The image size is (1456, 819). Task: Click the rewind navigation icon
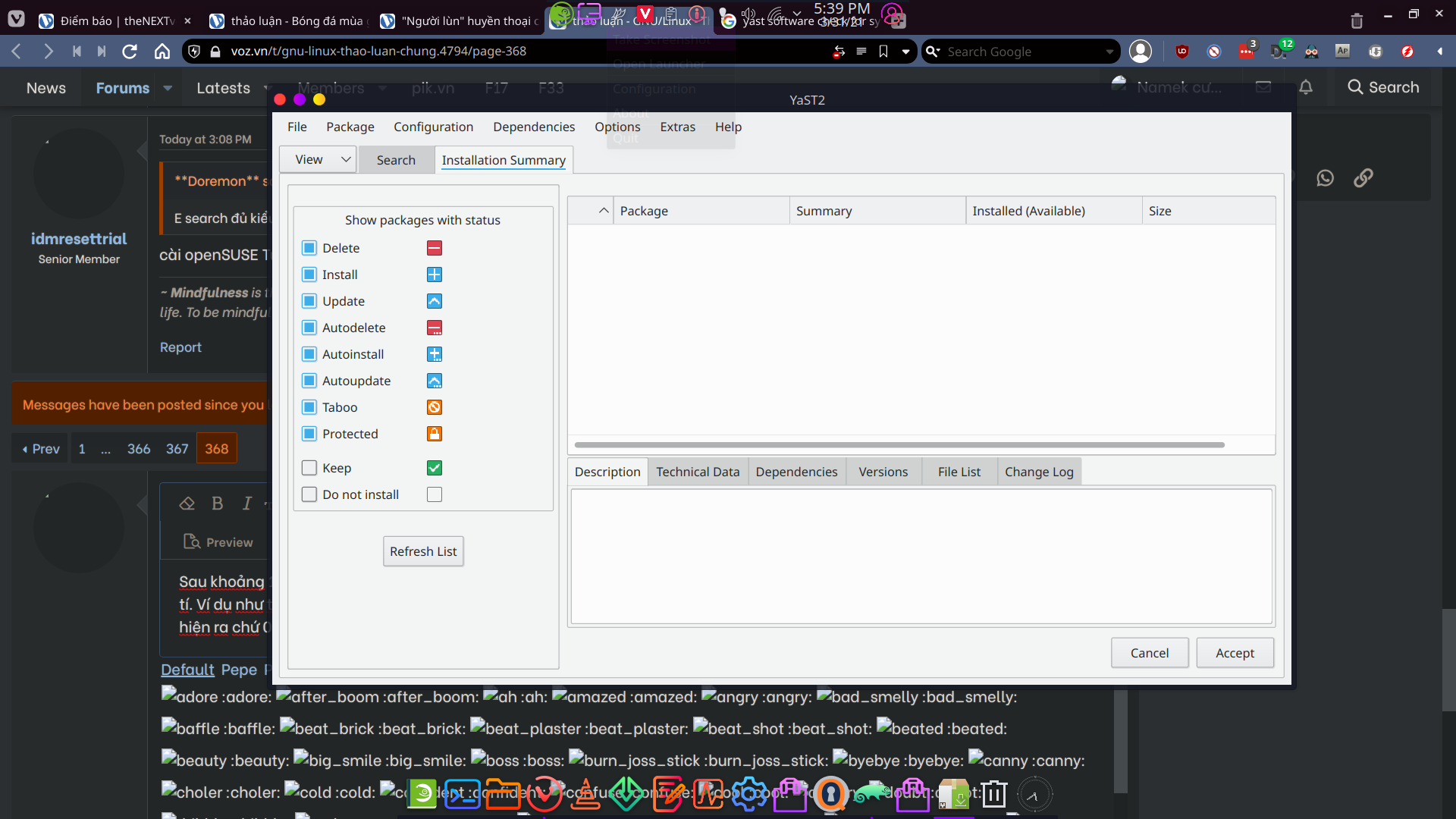[77, 52]
